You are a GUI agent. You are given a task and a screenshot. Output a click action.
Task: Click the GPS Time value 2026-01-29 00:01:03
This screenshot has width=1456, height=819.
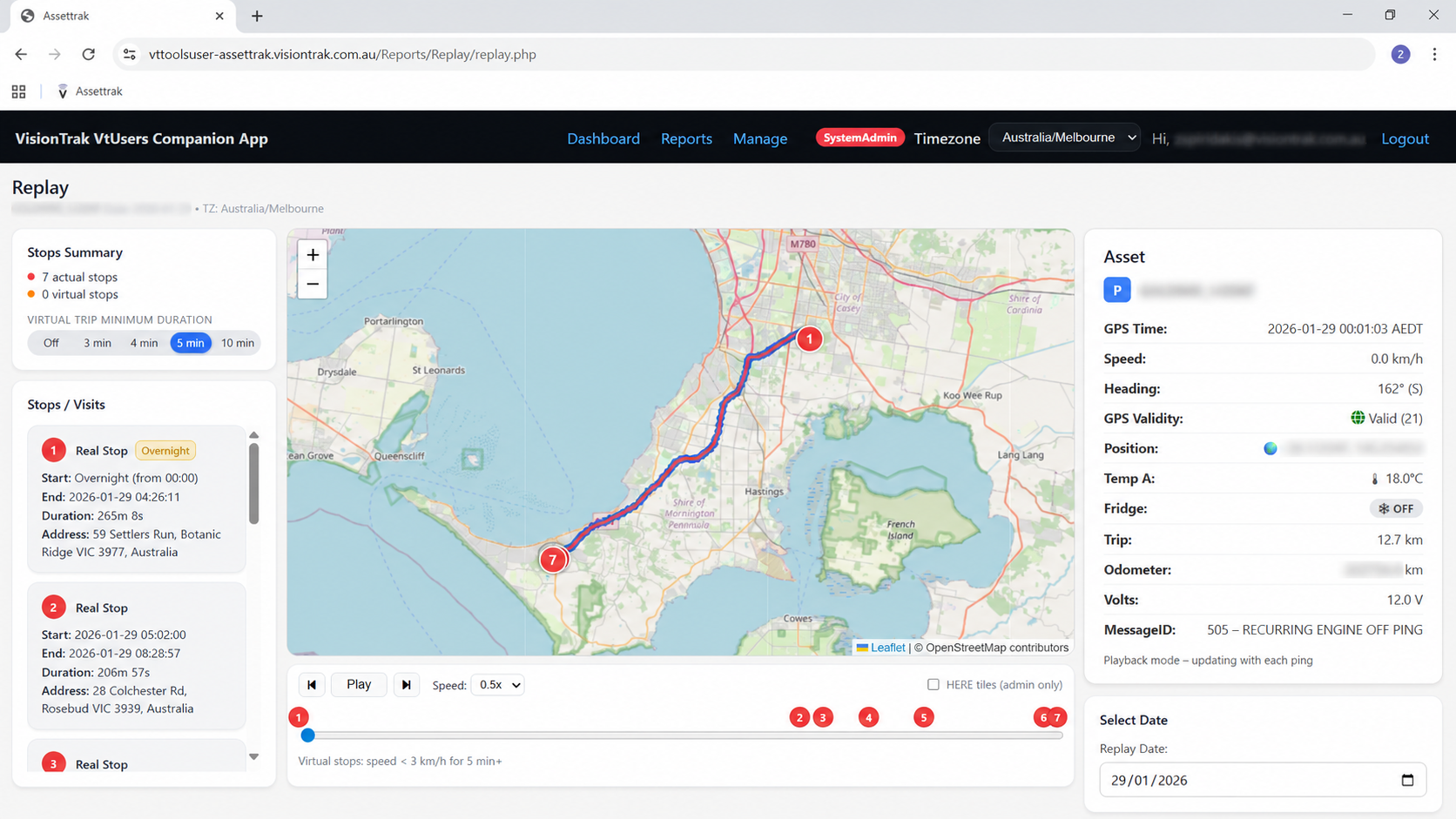(1345, 329)
